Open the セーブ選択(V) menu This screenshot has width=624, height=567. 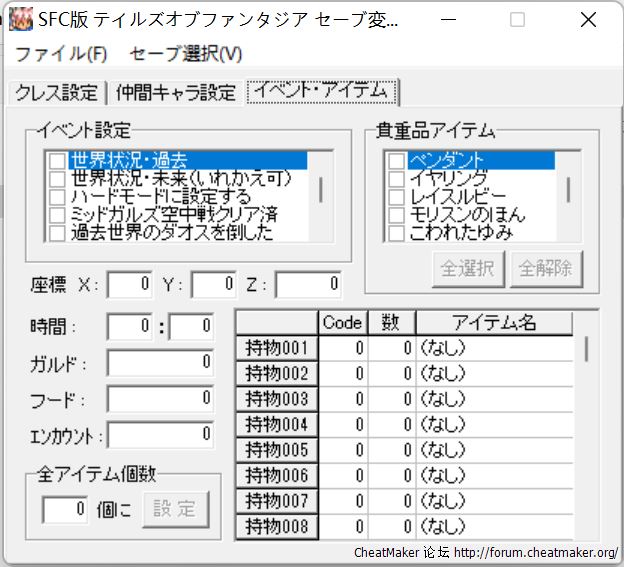[186, 54]
